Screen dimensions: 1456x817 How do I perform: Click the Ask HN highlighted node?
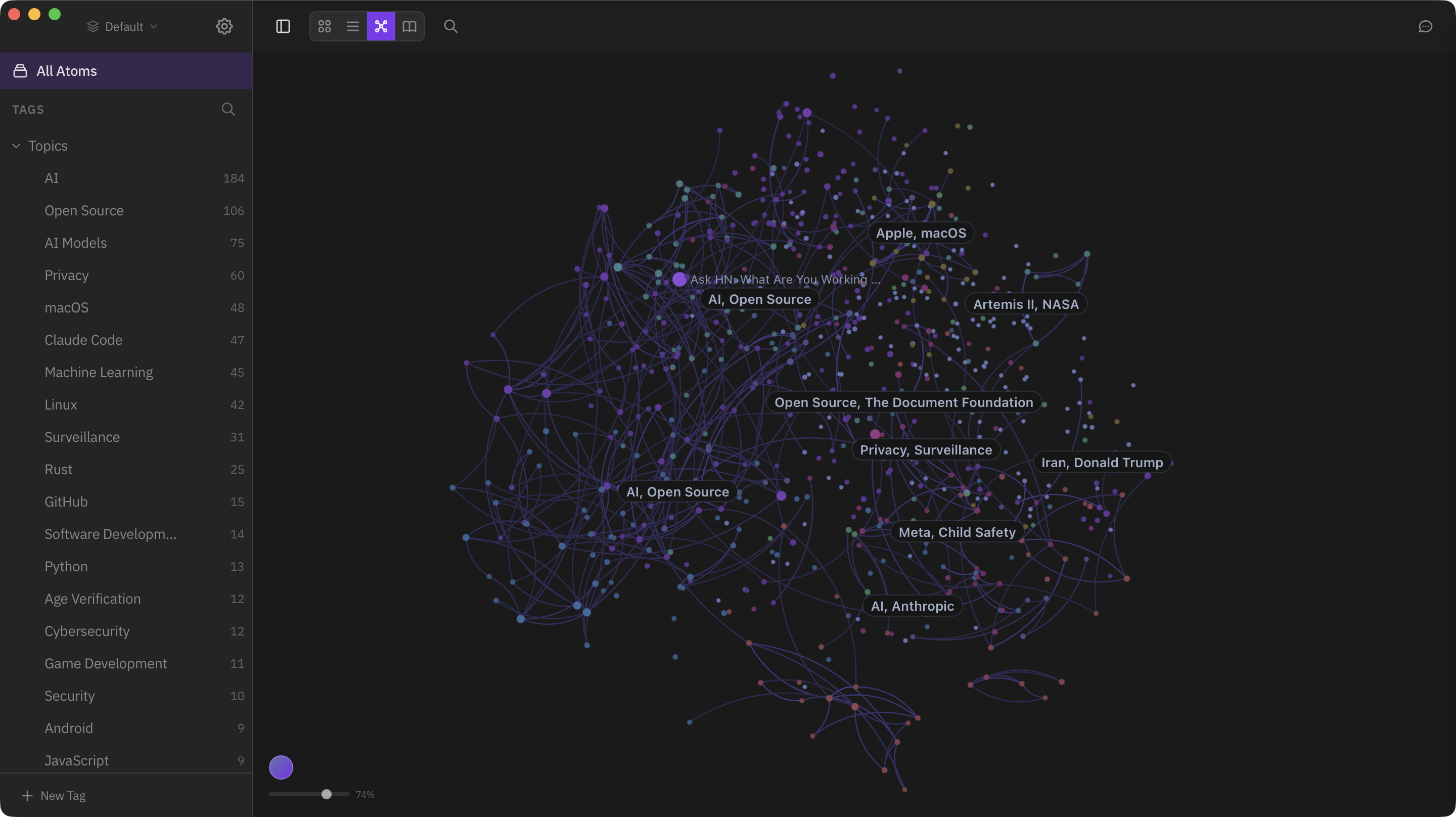click(x=679, y=279)
